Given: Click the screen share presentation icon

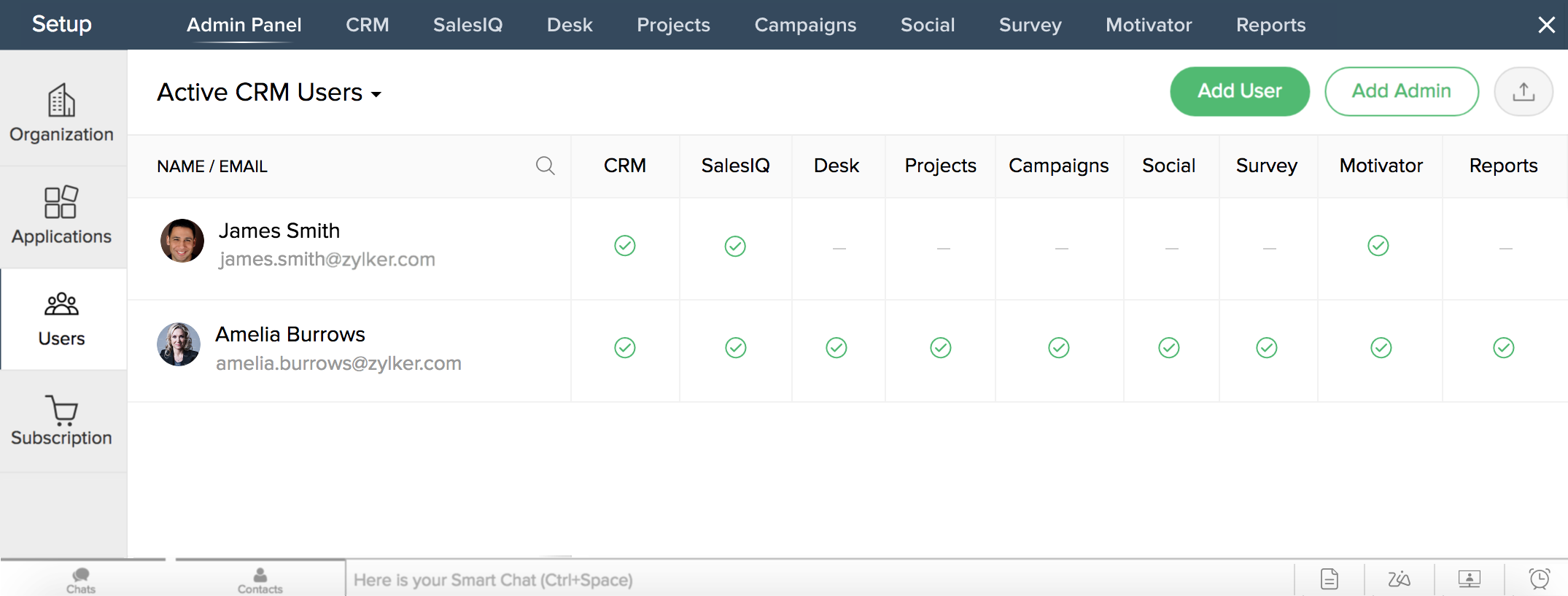Looking at the screenshot, I should pyautogui.click(x=1469, y=579).
